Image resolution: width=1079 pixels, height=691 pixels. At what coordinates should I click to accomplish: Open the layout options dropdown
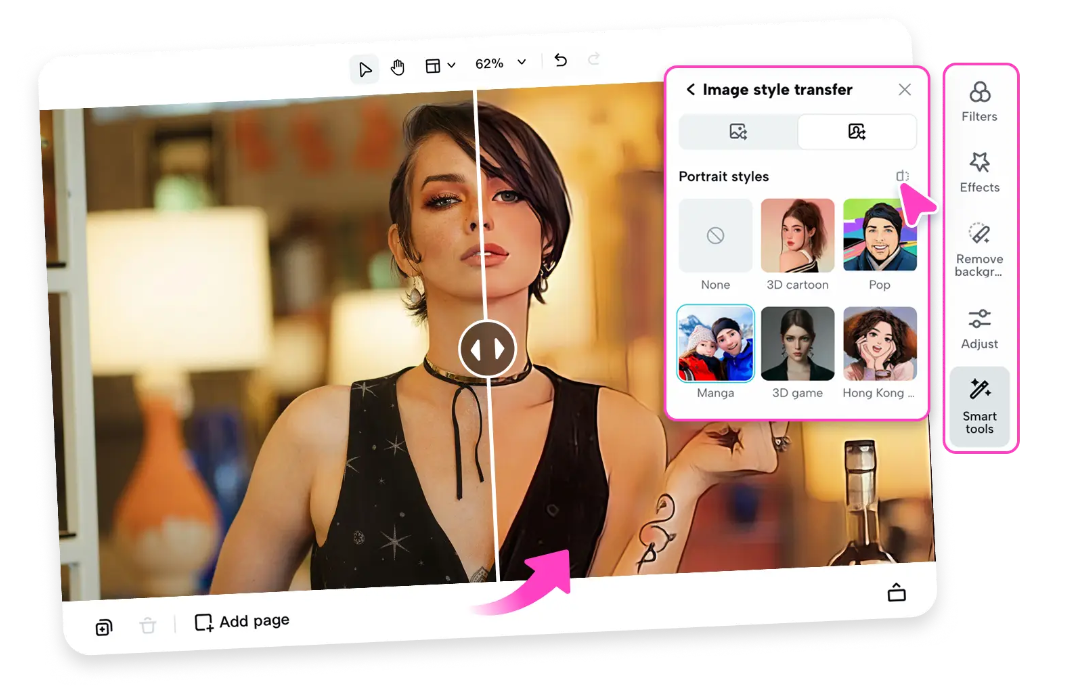point(440,66)
